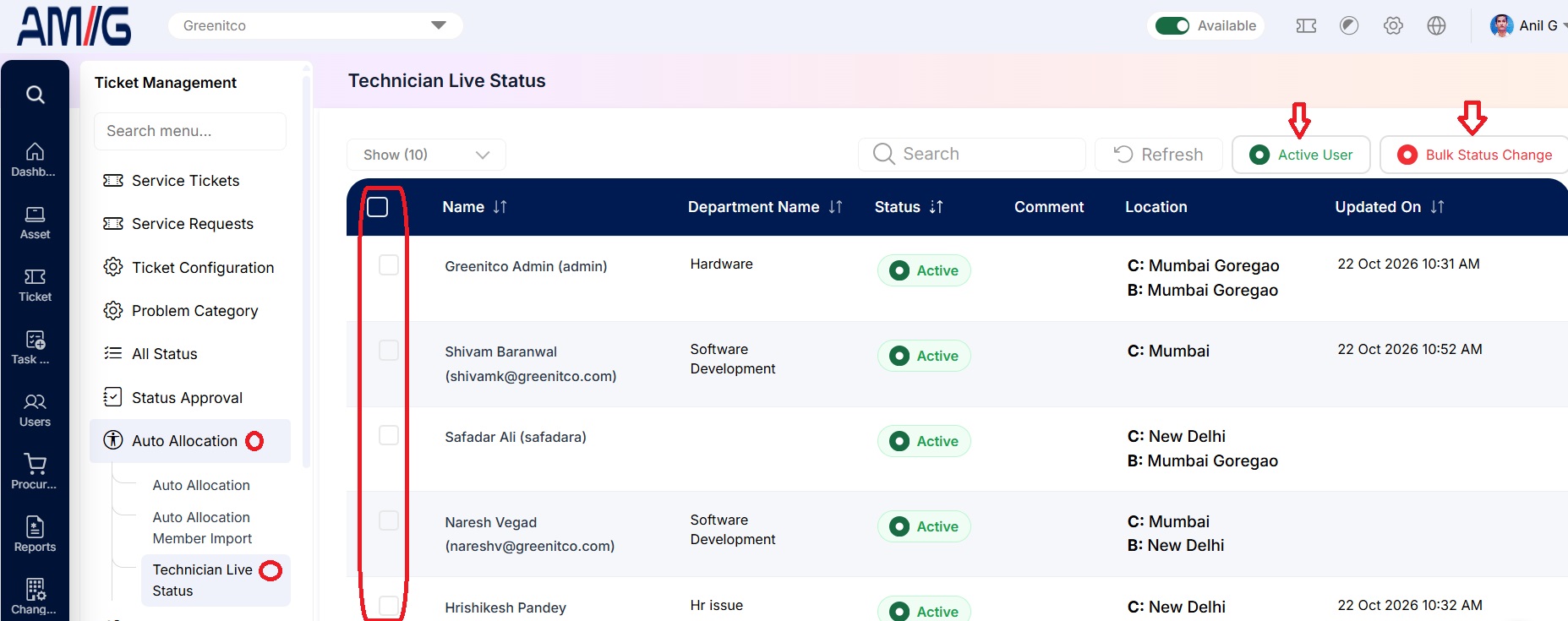Sort table by Status column

click(937, 207)
